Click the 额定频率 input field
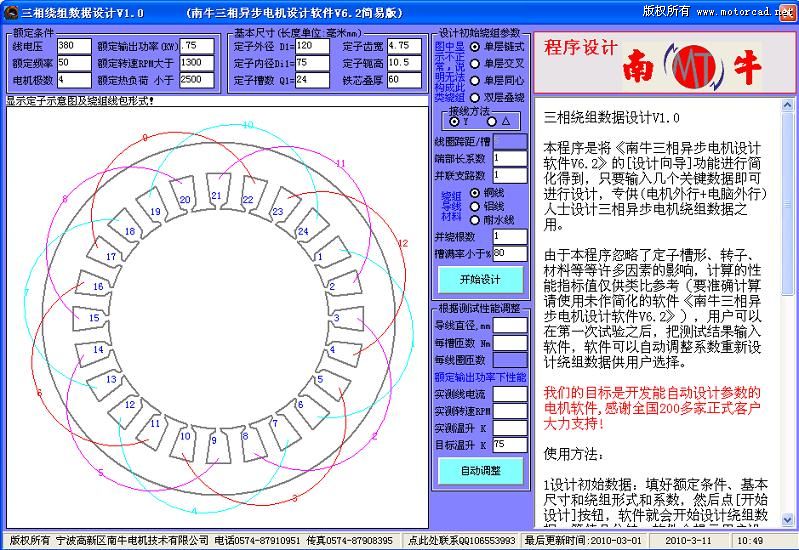The image size is (799, 550). (x=74, y=63)
